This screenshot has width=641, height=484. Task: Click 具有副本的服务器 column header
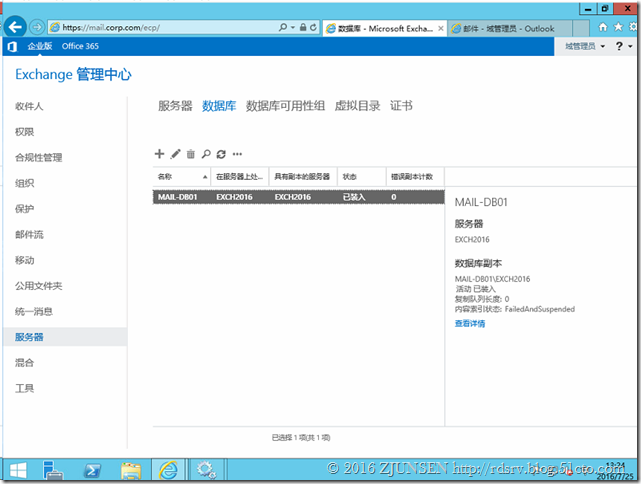click(x=302, y=177)
